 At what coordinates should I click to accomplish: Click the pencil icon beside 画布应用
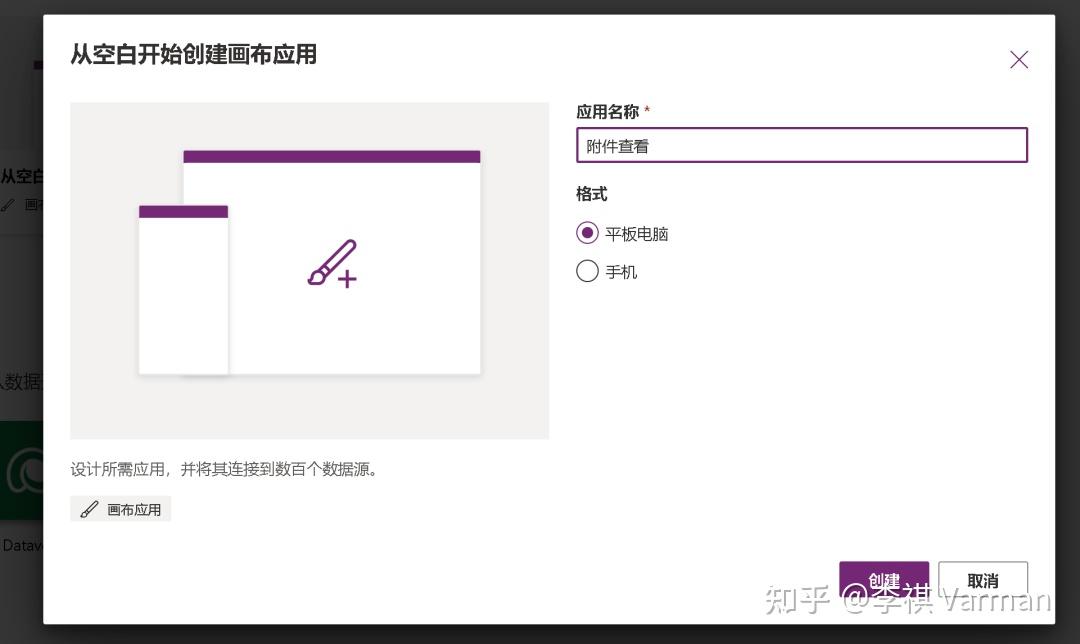89,510
